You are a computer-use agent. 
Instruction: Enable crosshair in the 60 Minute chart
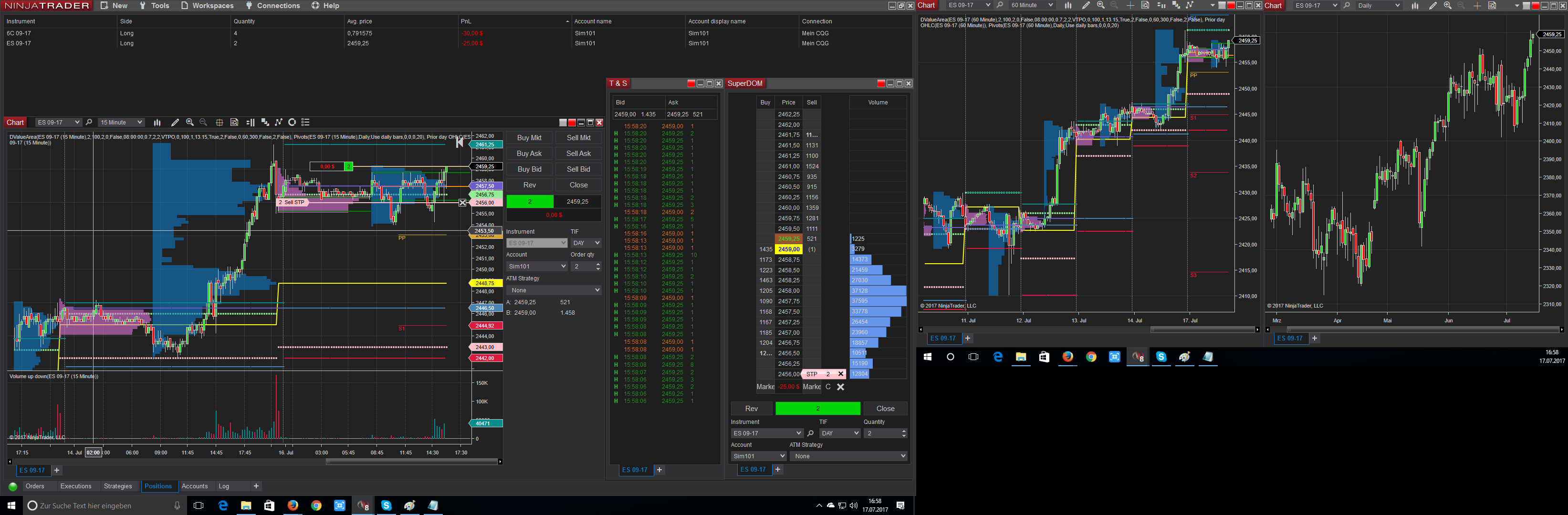[x=1130, y=5]
